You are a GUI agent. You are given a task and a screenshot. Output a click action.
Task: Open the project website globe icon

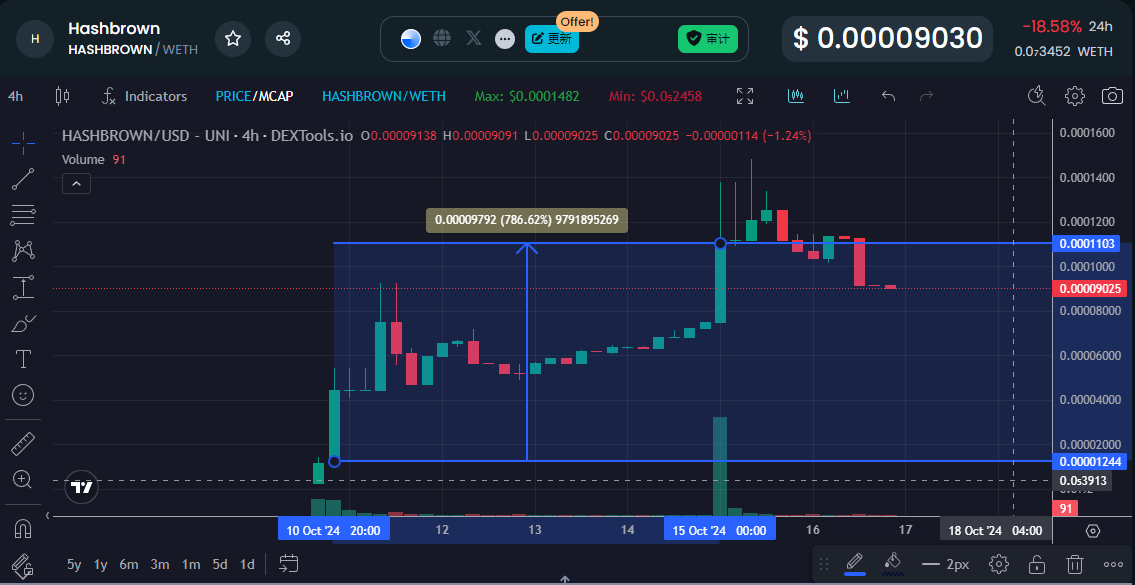click(442, 38)
